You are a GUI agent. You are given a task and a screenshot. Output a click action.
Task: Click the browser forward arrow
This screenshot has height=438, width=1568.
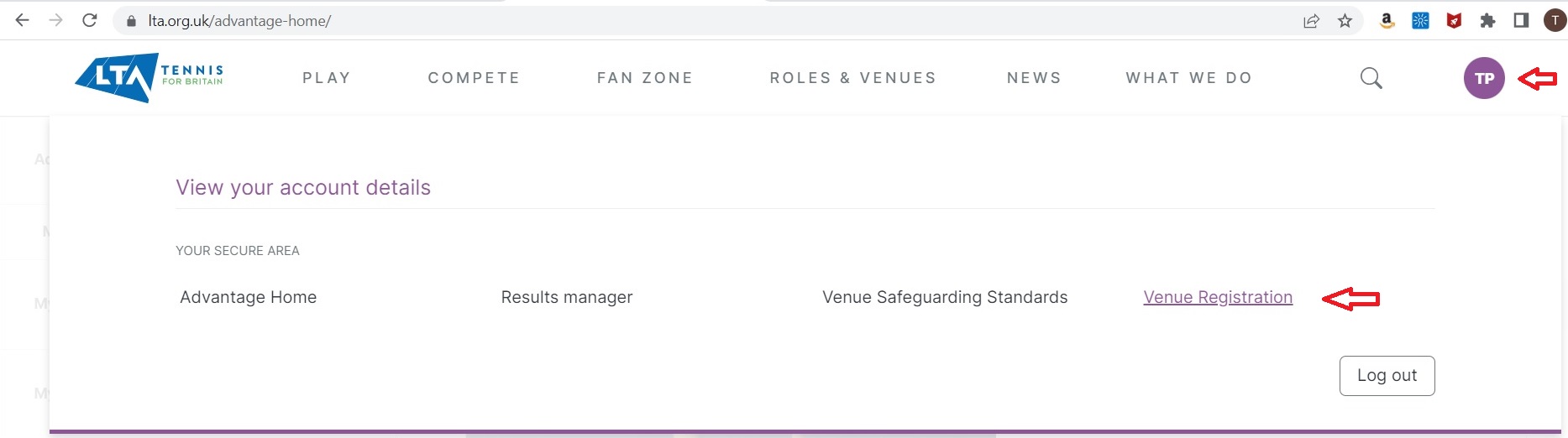pyautogui.click(x=56, y=21)
